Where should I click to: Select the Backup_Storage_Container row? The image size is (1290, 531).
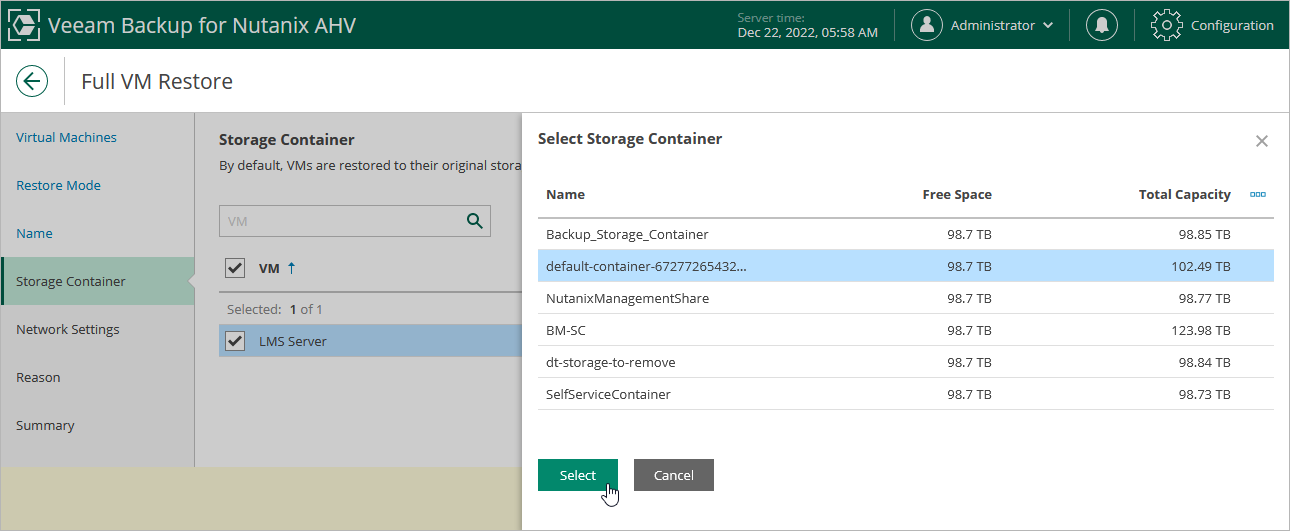(x=627, y=234)
